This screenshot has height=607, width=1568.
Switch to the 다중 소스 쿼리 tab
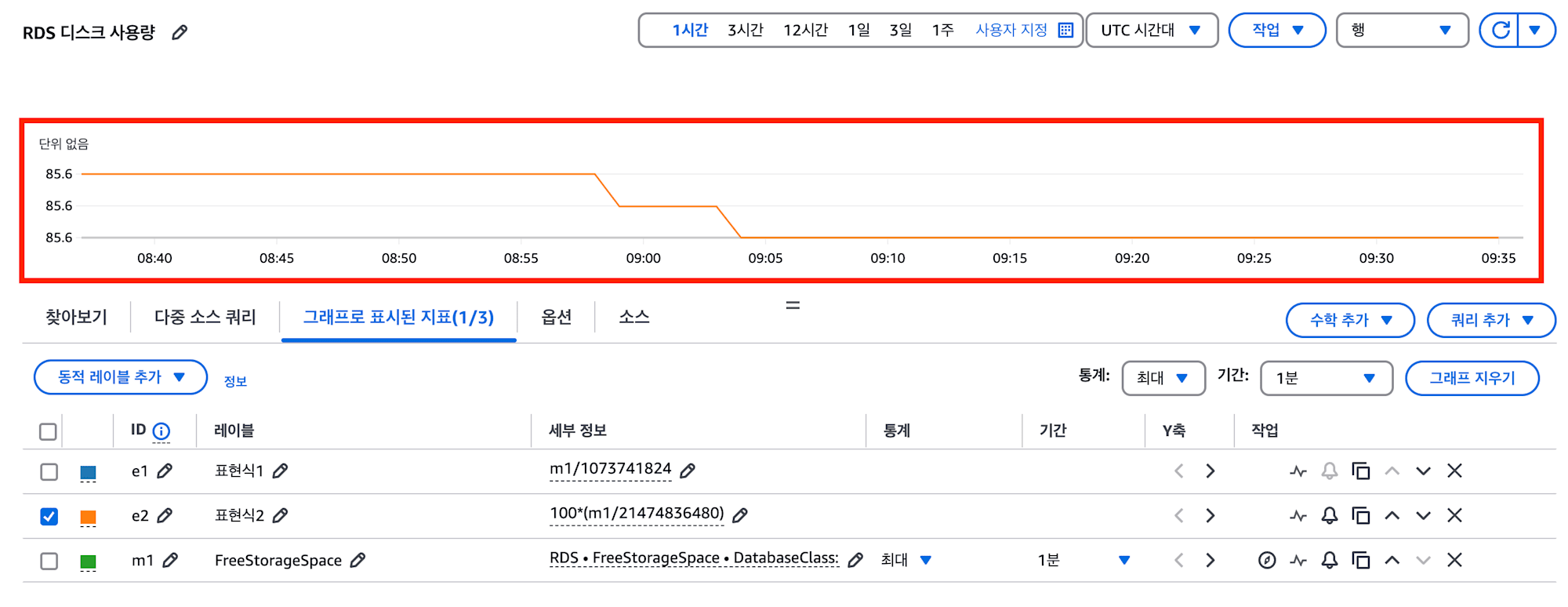click(x=205, y=317)
